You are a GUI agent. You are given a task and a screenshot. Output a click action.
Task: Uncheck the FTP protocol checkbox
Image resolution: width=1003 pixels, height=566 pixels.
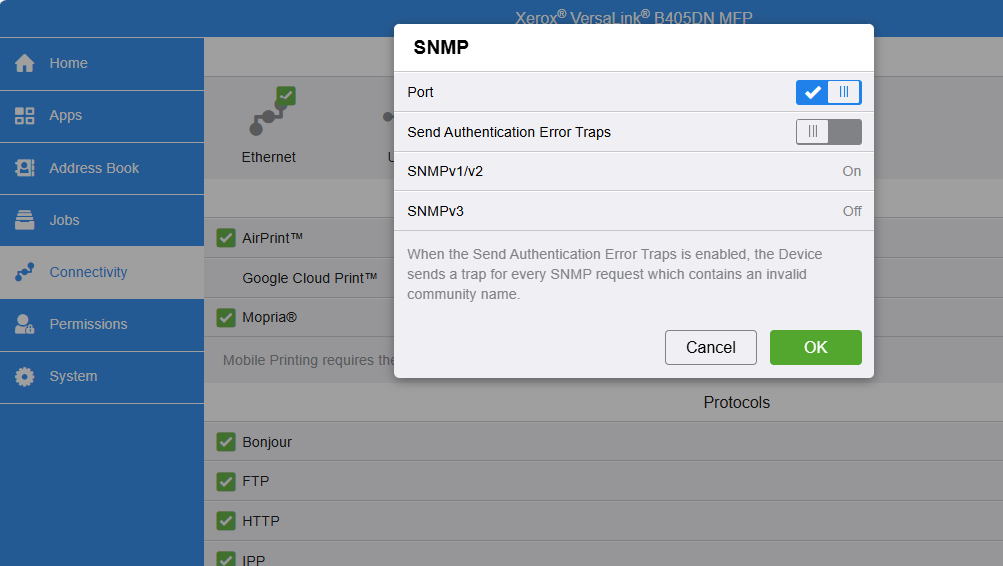226,481
